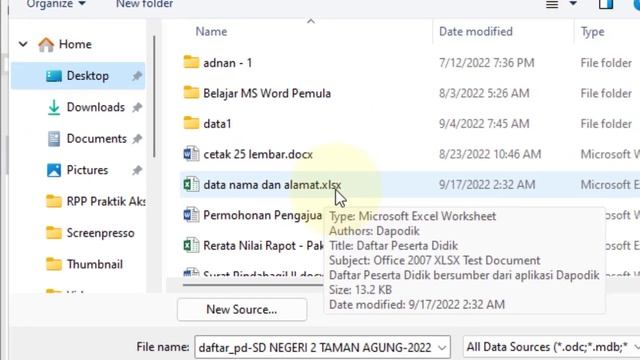This screenshot has height=360, width=640.
Task: Click File folder type of adnan - 1
Action: coord(606,63)
